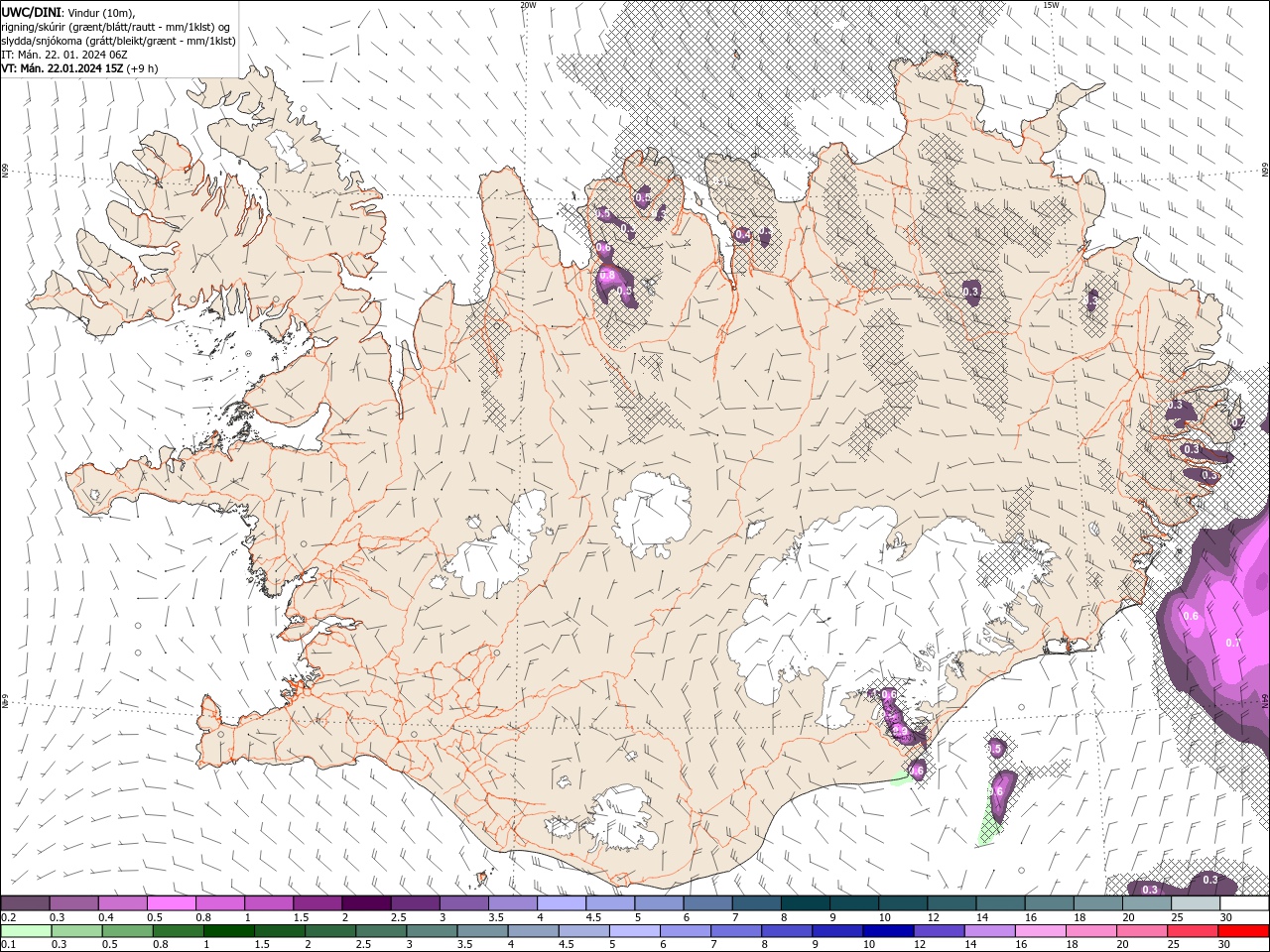Image resolution: width=1270 pixels, height=952 pixels.
Task: Click bright pink snow-scale swatch starting at 0.5
Action: 171,903
